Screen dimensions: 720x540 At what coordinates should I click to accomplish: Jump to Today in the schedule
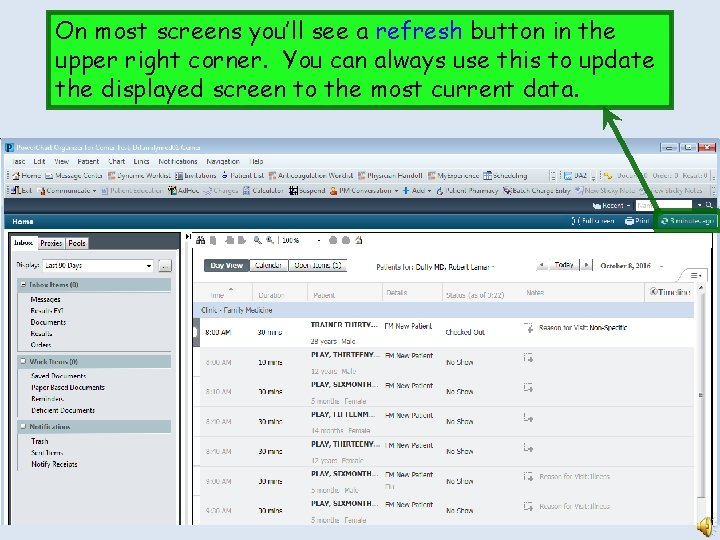(x=564, y=265)
